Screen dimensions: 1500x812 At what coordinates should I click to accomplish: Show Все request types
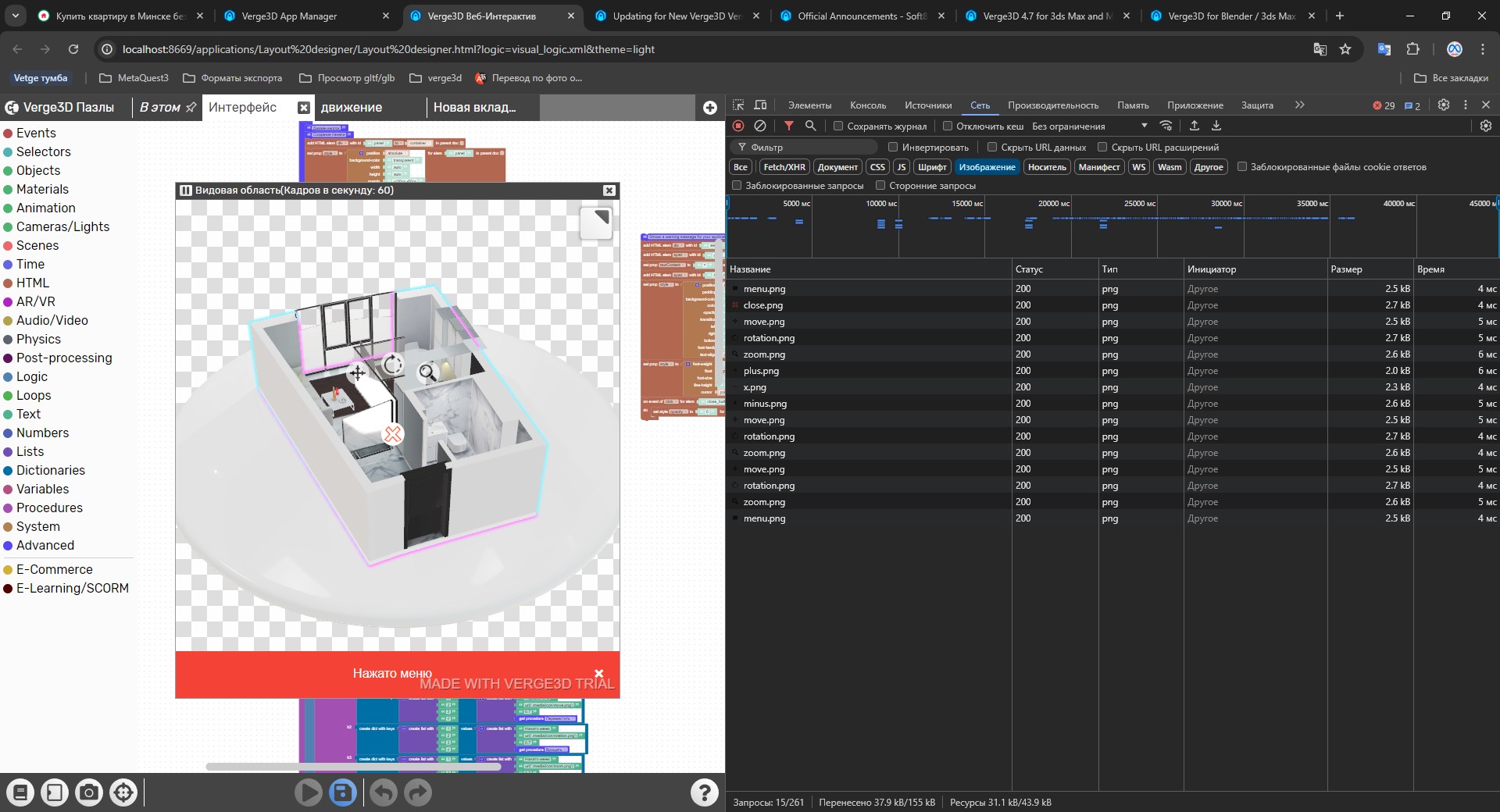[741, 167]
